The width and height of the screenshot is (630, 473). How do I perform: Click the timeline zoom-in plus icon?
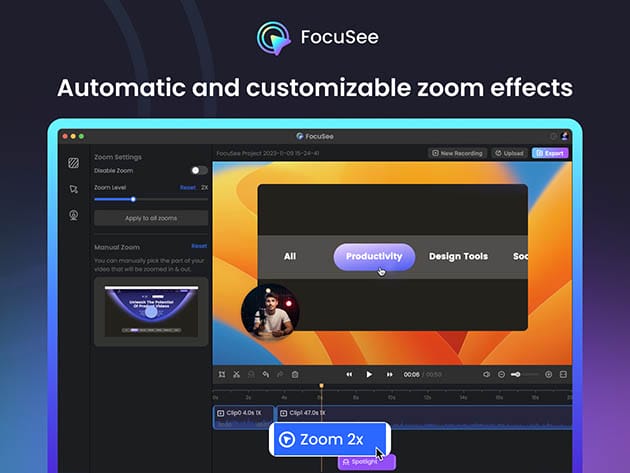point(548,374)
